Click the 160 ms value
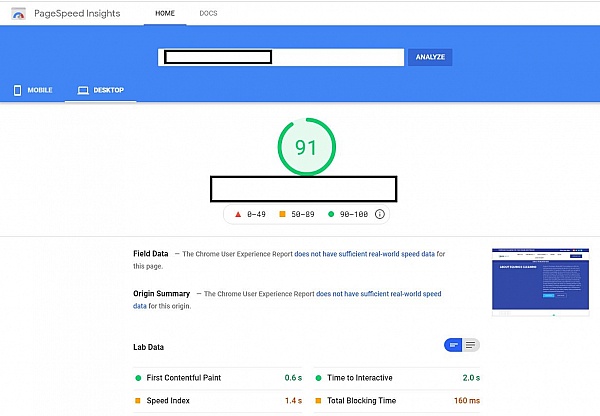600x416 pixels. pos(467,401)
